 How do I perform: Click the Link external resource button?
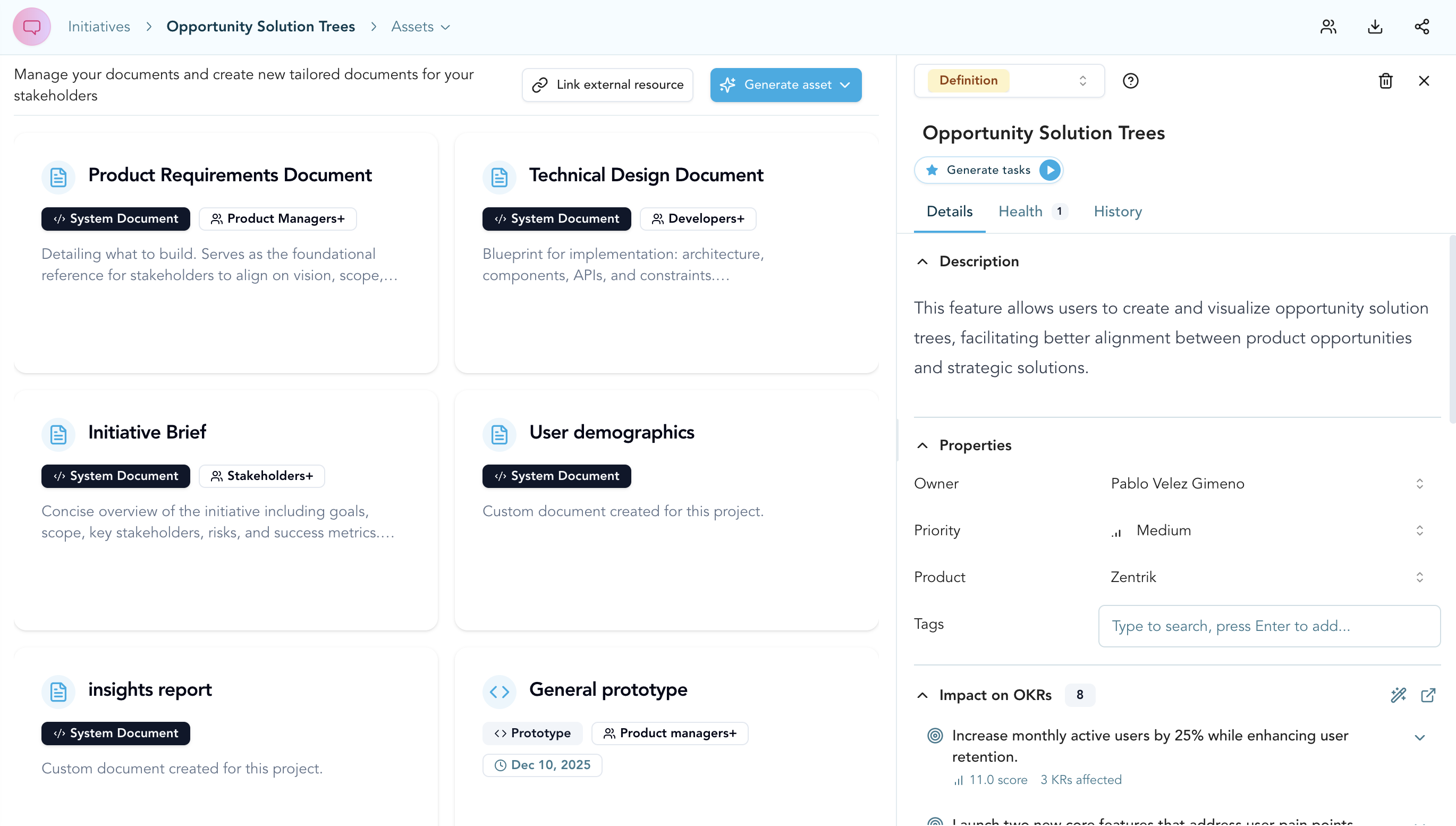click(x=607, y=85)
